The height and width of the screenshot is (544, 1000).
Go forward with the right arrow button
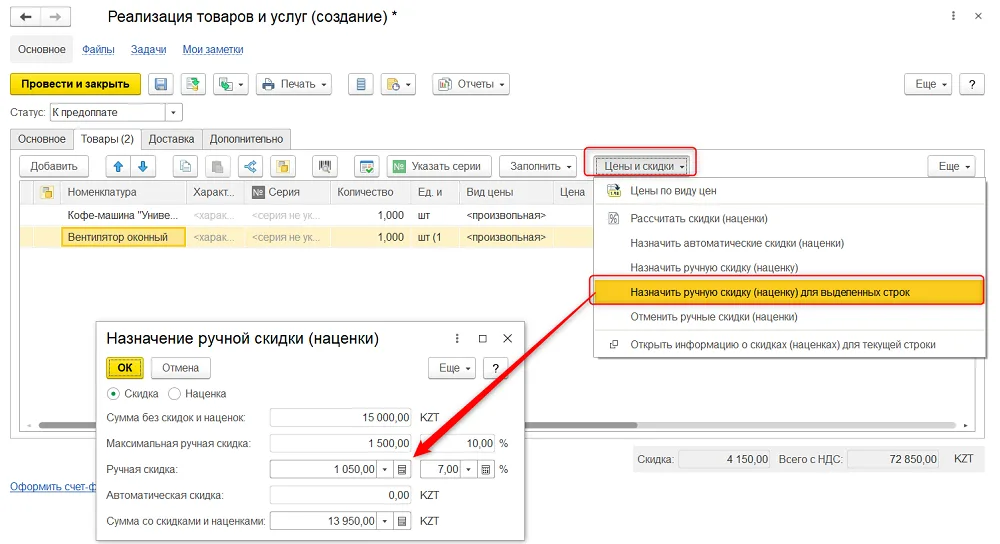(x=55, y=17)
